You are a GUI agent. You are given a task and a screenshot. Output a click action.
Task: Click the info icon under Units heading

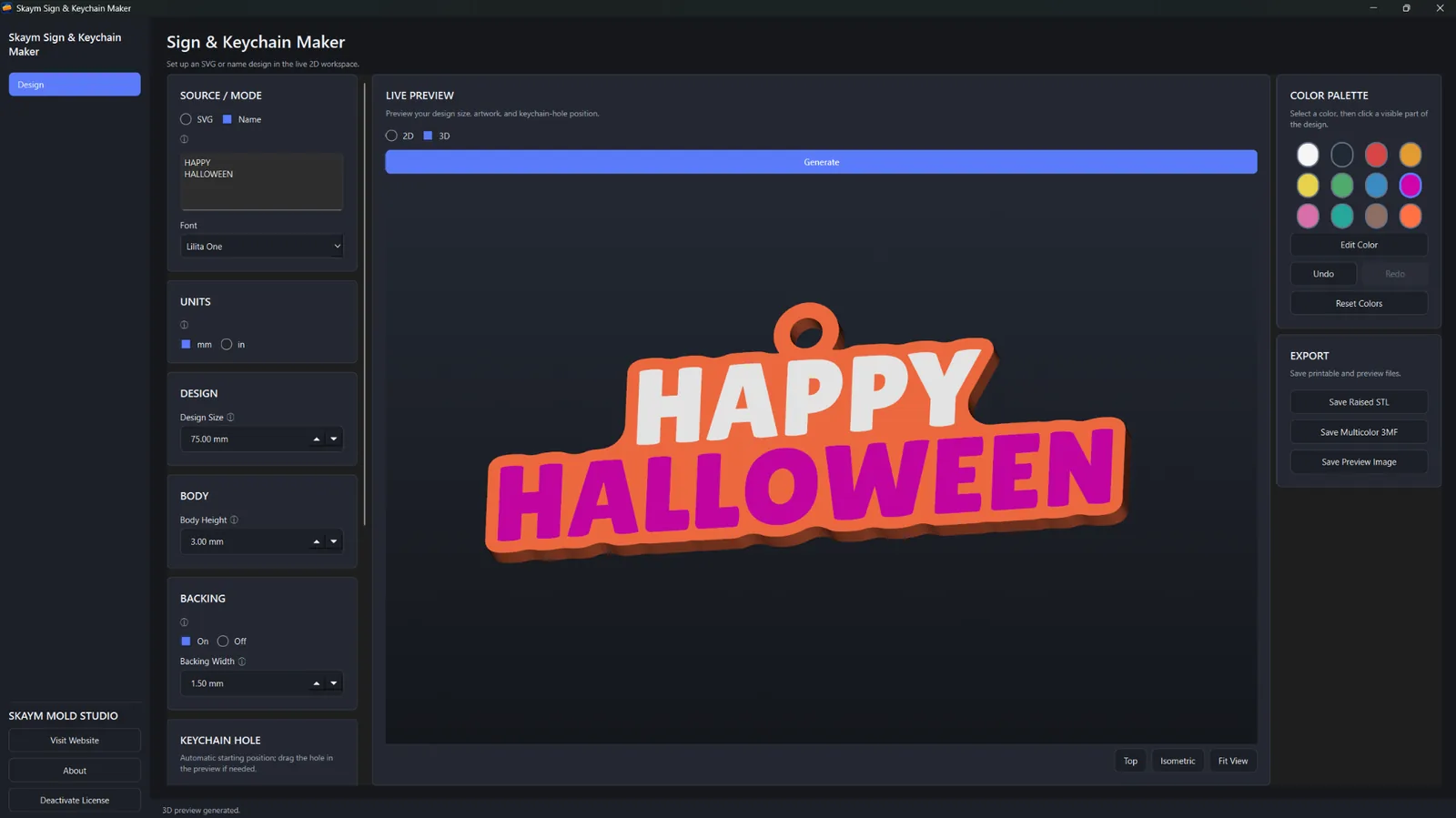[184, 325]
